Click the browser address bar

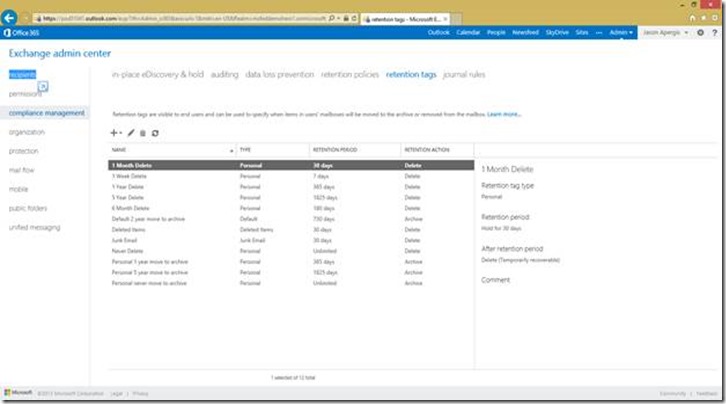pos(184,19)
